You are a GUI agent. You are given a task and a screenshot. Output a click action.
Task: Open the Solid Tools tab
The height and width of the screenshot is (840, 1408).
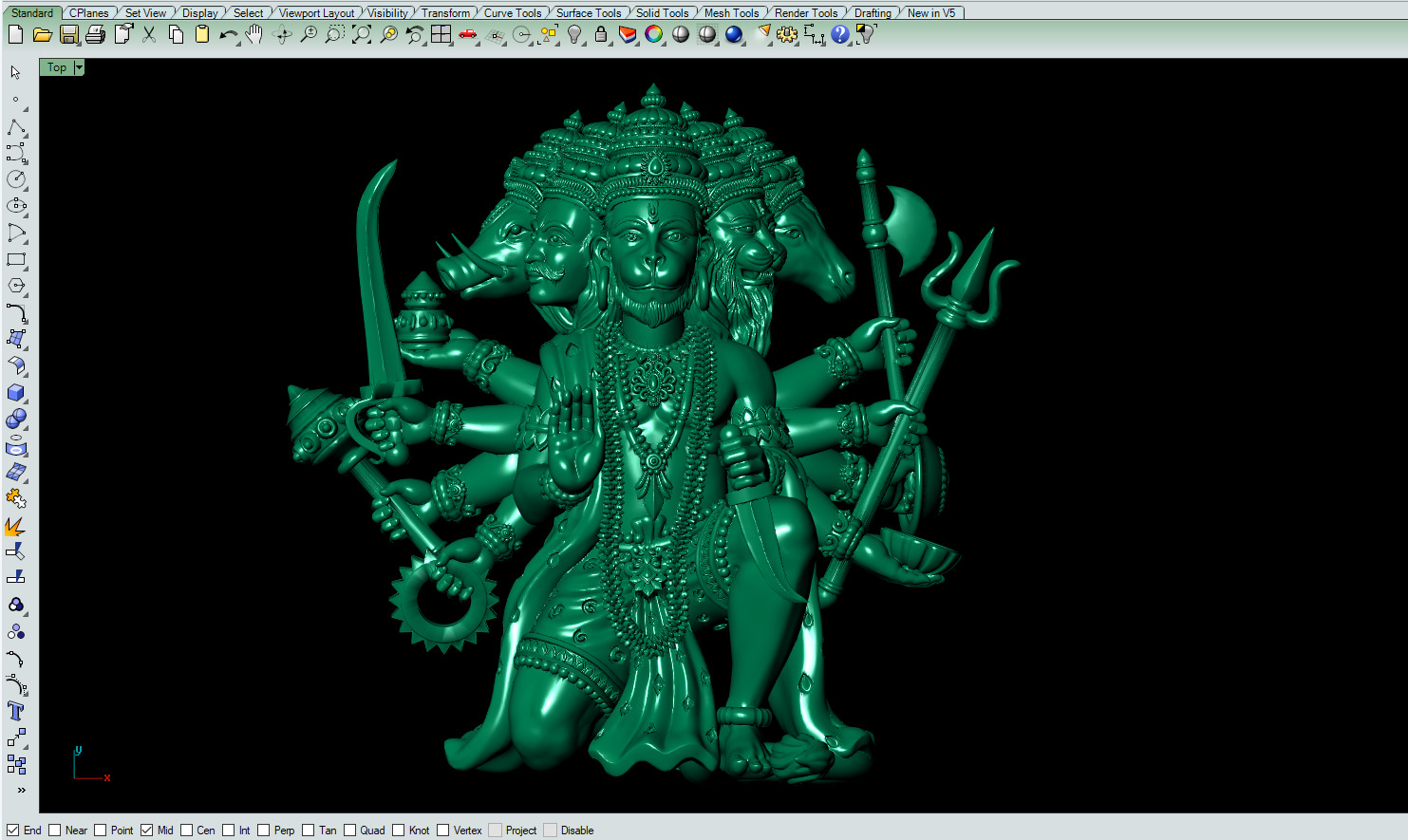pyautogui.click(x=663, y=12)
